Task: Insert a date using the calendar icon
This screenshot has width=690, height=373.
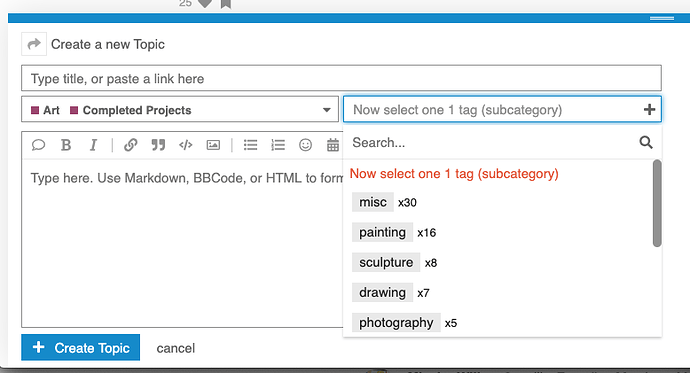Action: click(333, 145)
